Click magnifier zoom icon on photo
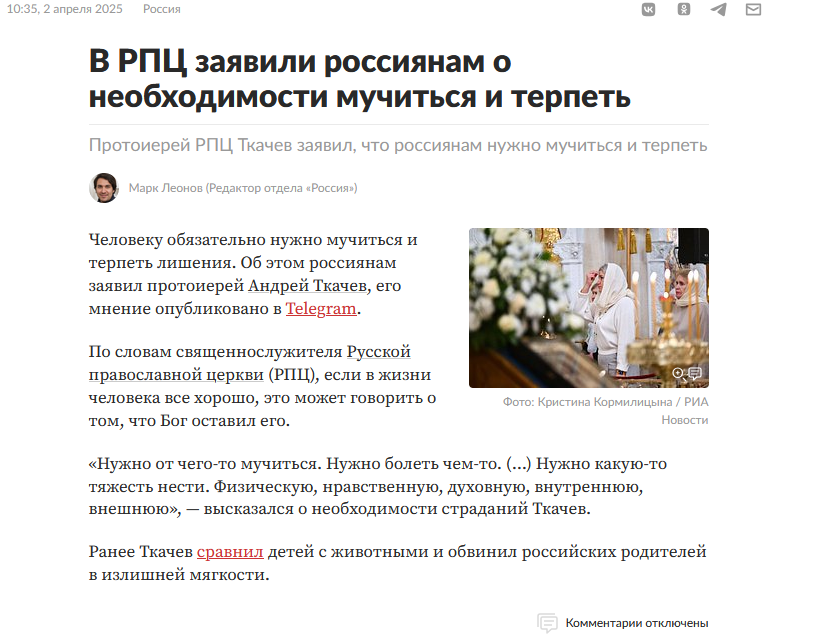Image resolution: width=827 pixels, height=636 pixels. [678, 374]
